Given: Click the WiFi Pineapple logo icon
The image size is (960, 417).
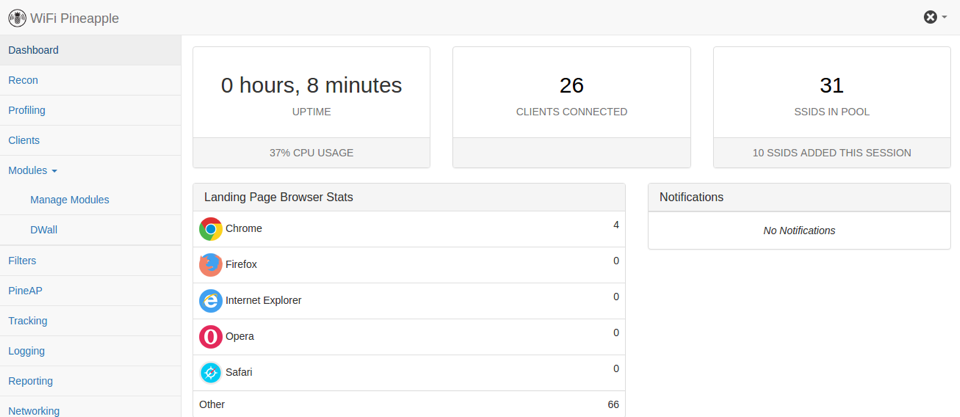Looking at the screenshot, I should point(17,18).
